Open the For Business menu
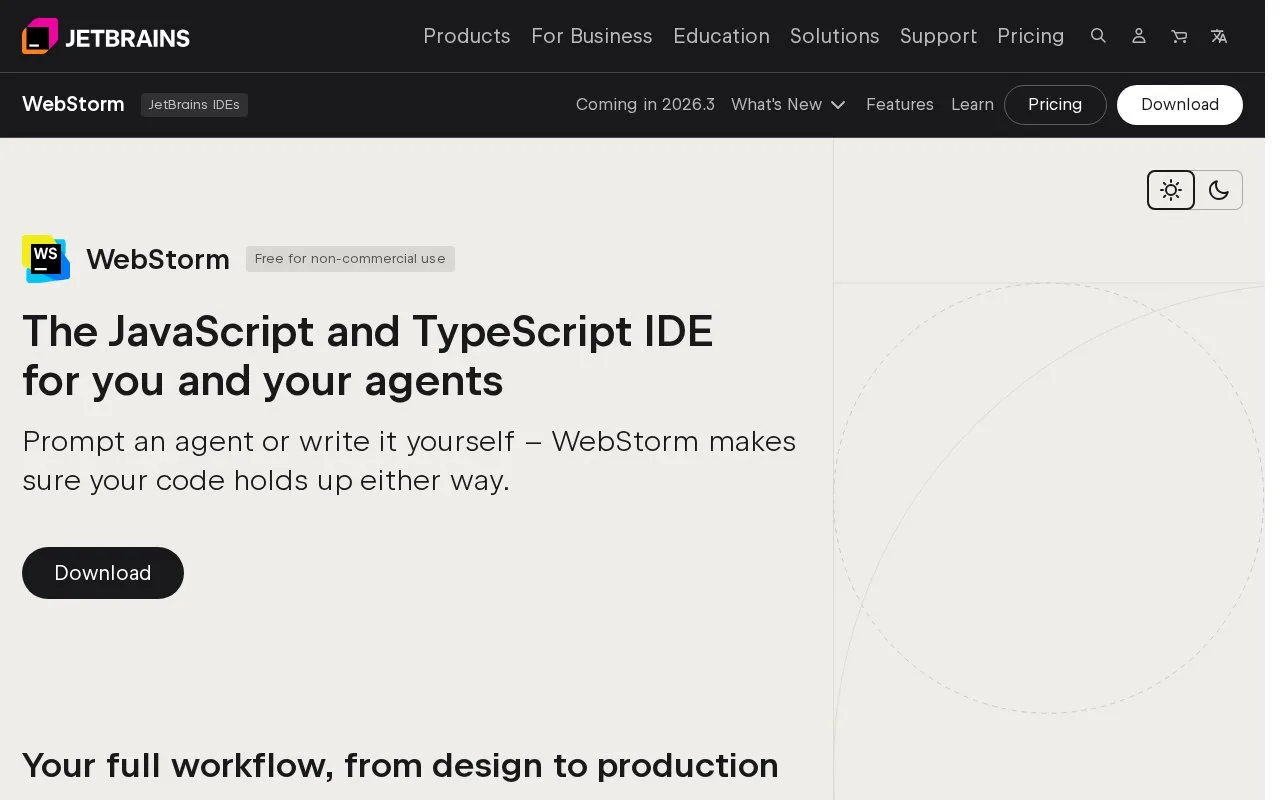Viewport: 1280px width, 800px height. [592, 36]
